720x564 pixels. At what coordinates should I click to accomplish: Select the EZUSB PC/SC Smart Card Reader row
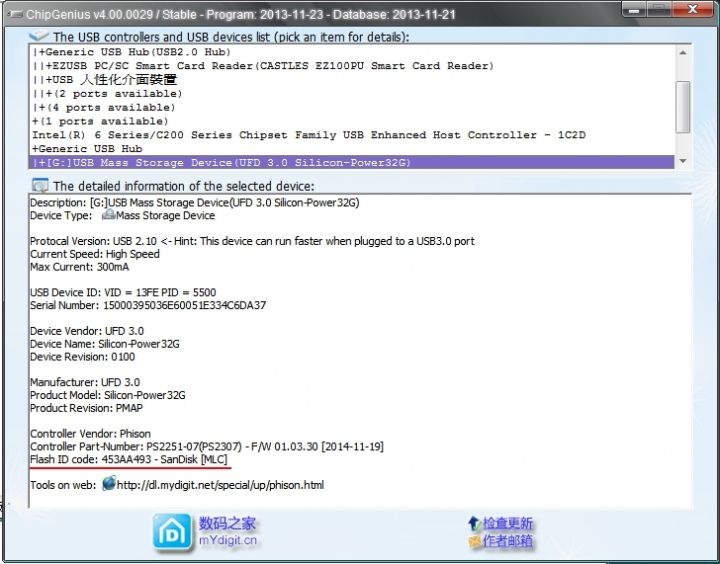pos(352,66)
